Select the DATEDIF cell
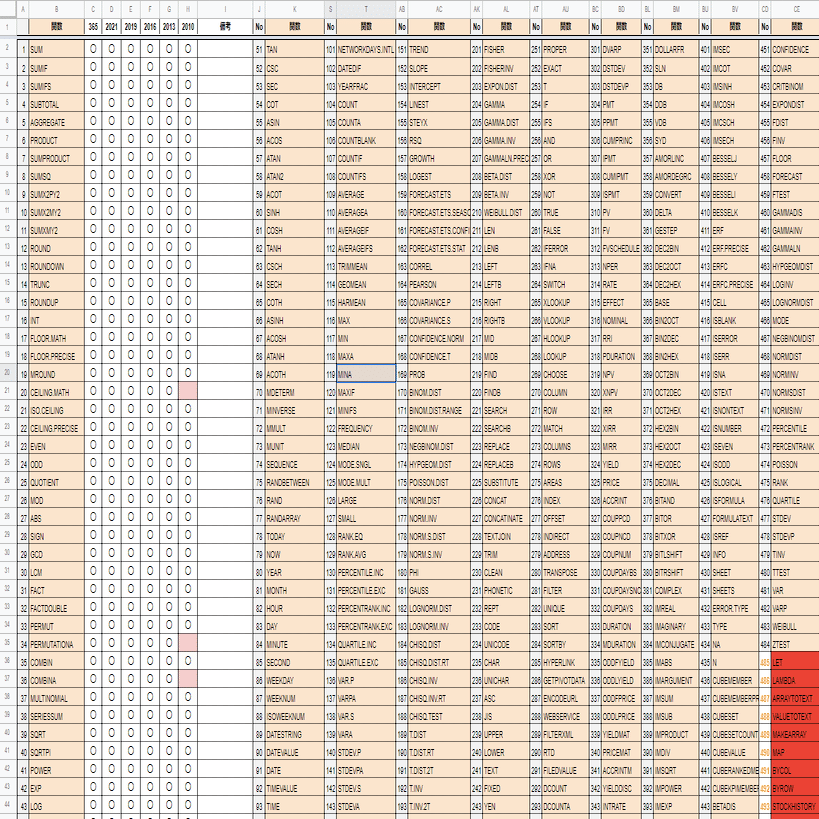Viewport: 819px width, 819px height. (366, 68)
